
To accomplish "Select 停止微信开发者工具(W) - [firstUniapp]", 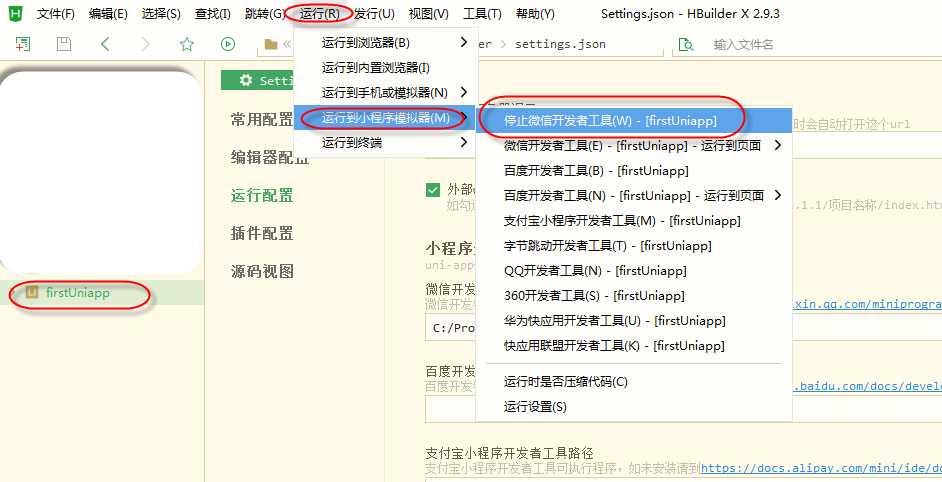I will point(634,120).
